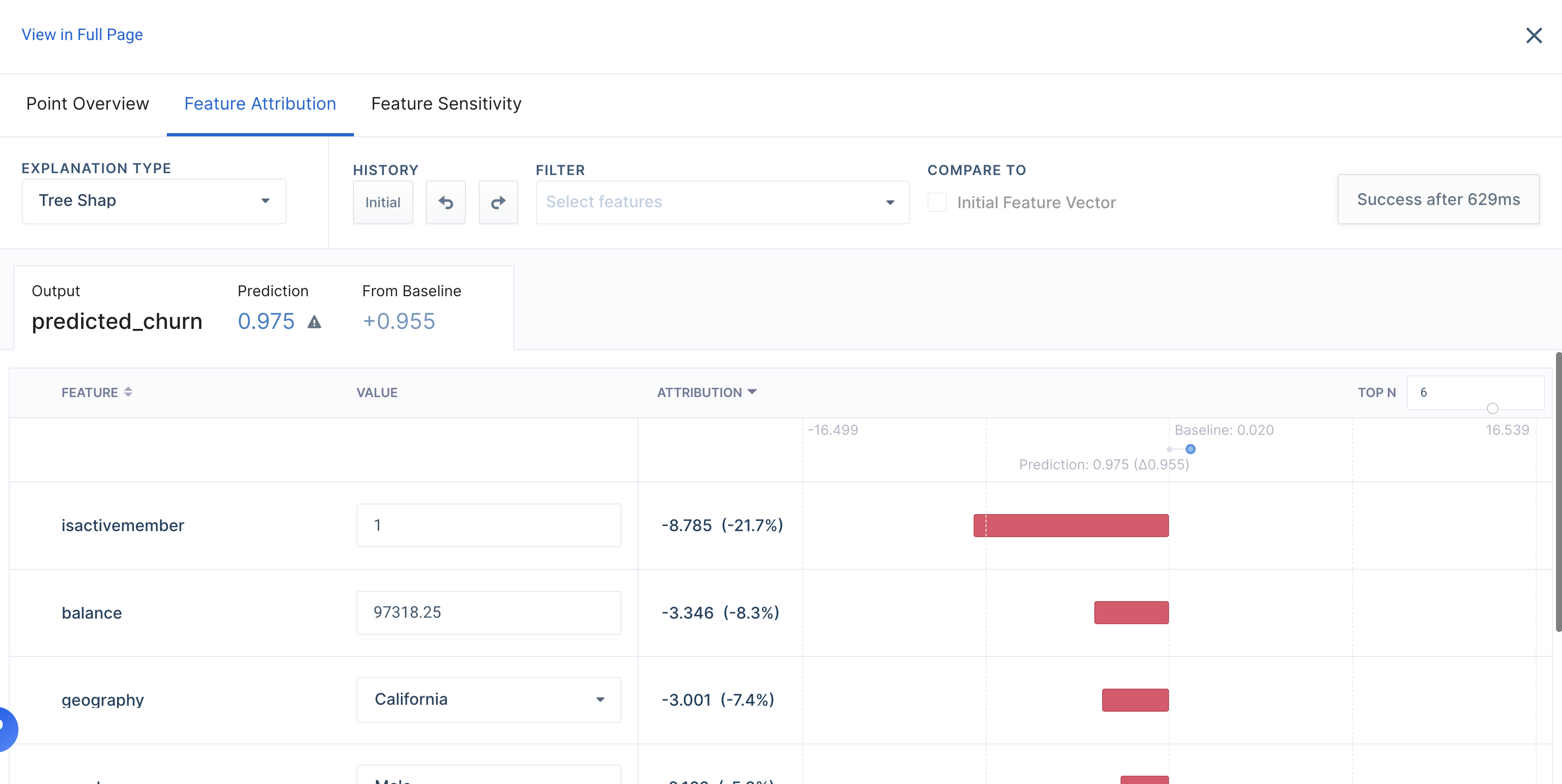The image size is (1562, 784).
Task: Sort by the Feature column arrows
Action: coord(128,392)
